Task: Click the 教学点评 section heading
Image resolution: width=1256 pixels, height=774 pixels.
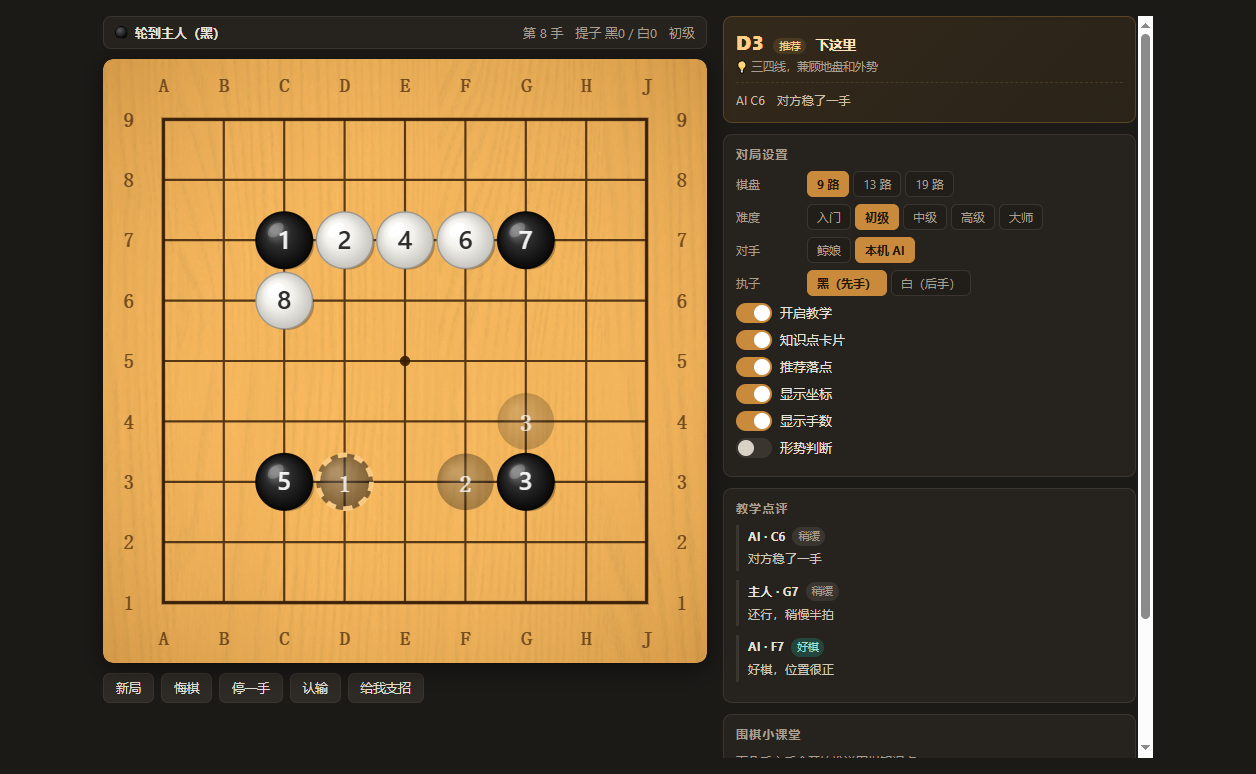Action: pos(762,508)
